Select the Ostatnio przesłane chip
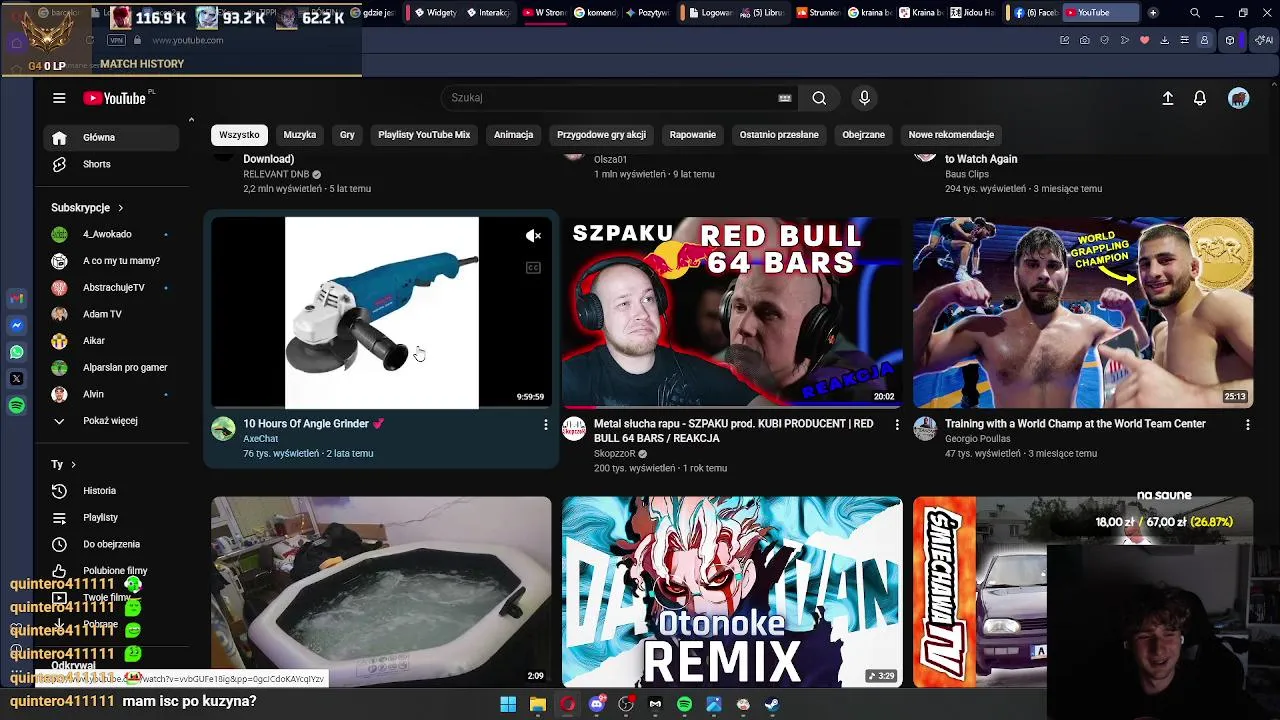This screenshot has width=1280, height=720. point(779,134)
